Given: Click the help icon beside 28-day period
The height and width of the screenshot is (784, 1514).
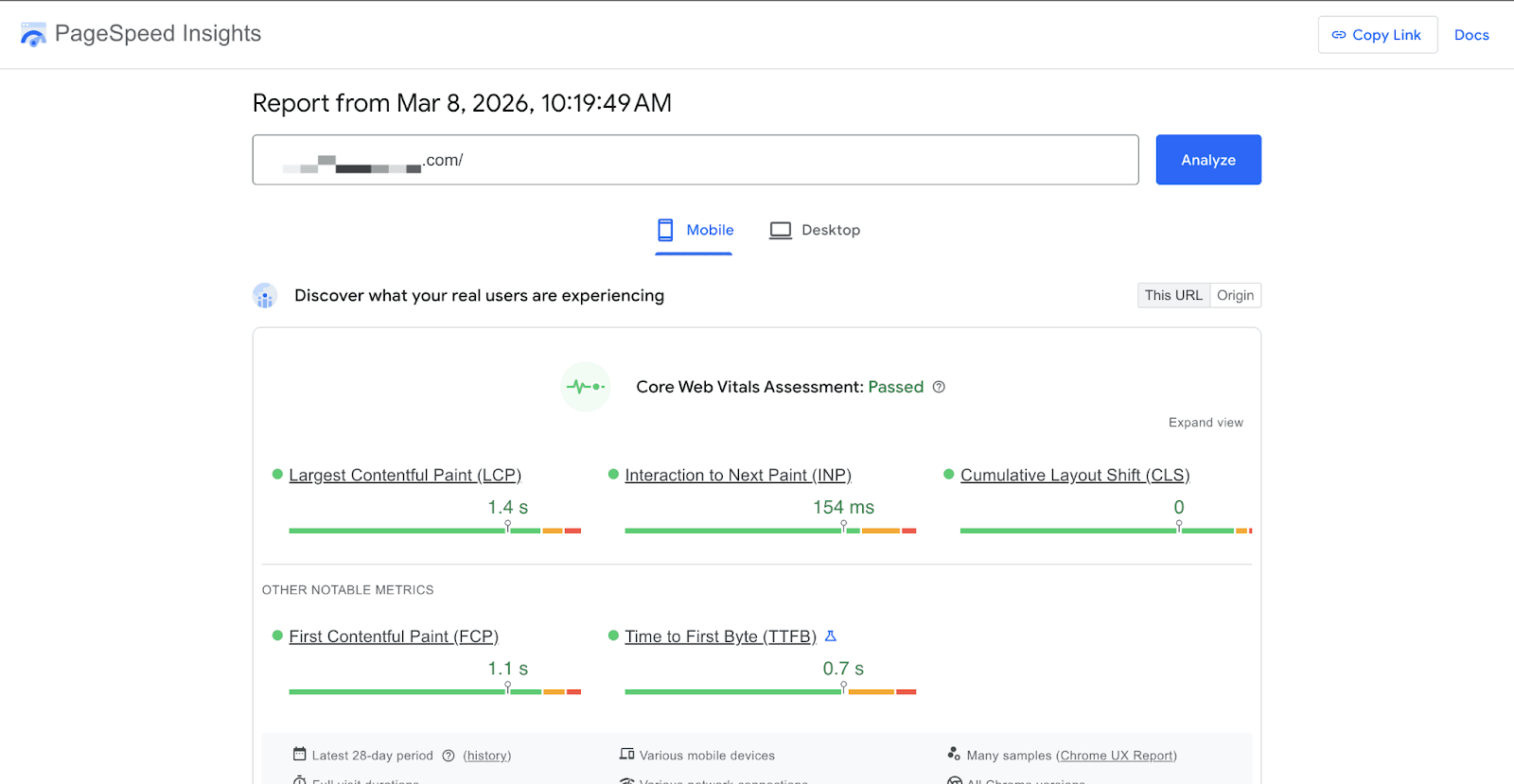Looking at the screenshot, I should 449,756.
